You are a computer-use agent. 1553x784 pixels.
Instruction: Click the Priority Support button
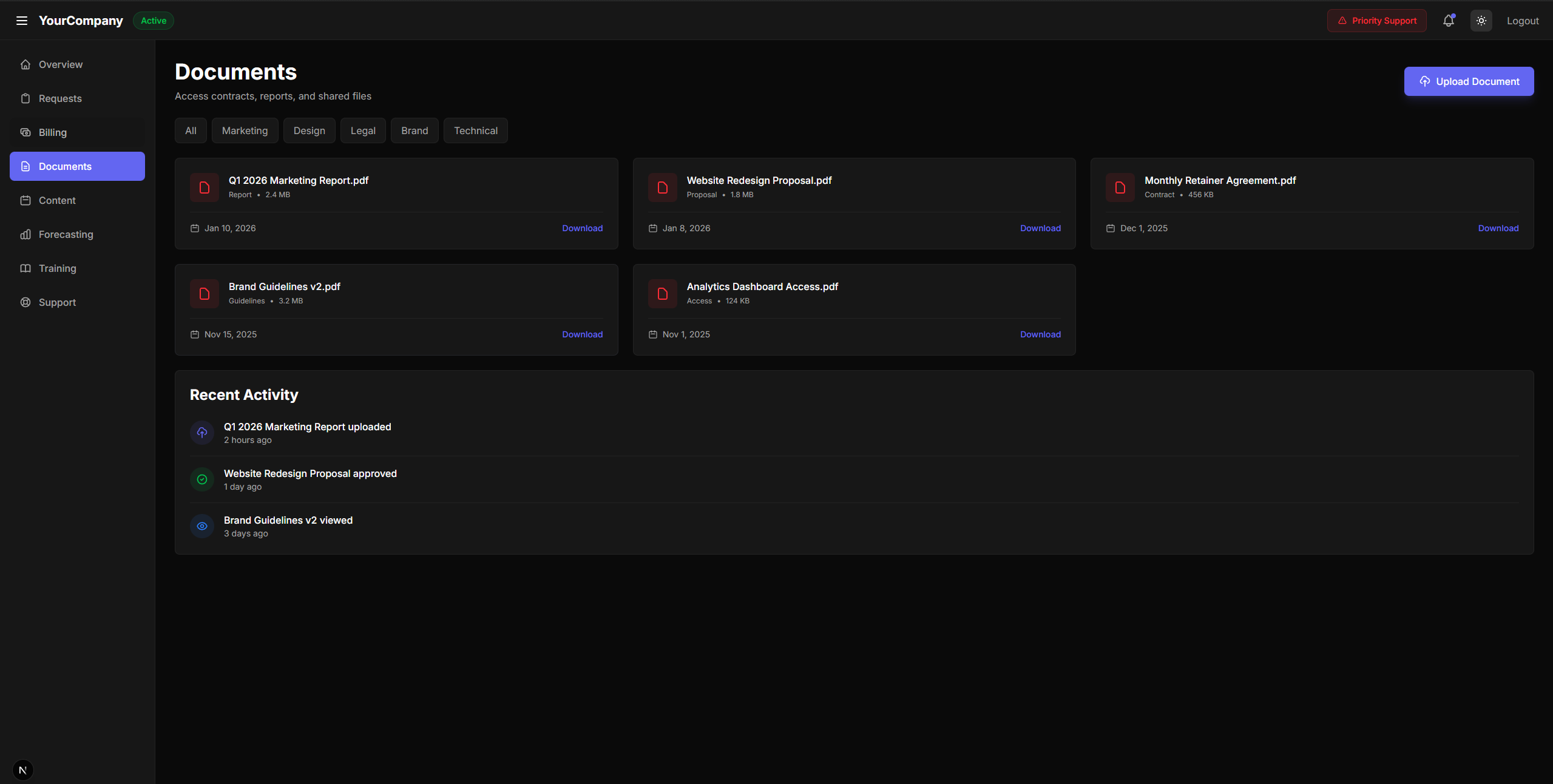1376,21
